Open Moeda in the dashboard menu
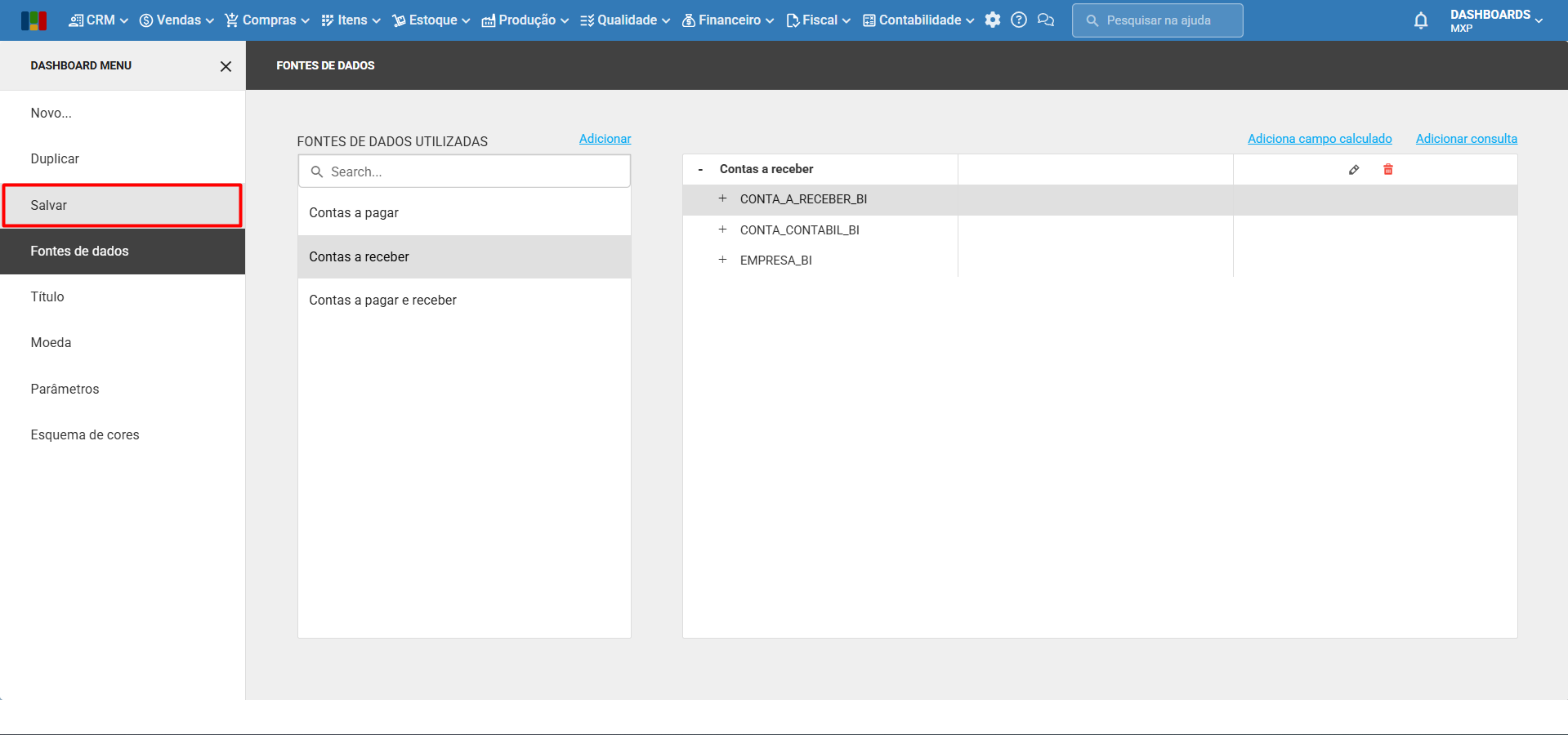This screenshot has width=1568, height=735. tap(123, 343)
